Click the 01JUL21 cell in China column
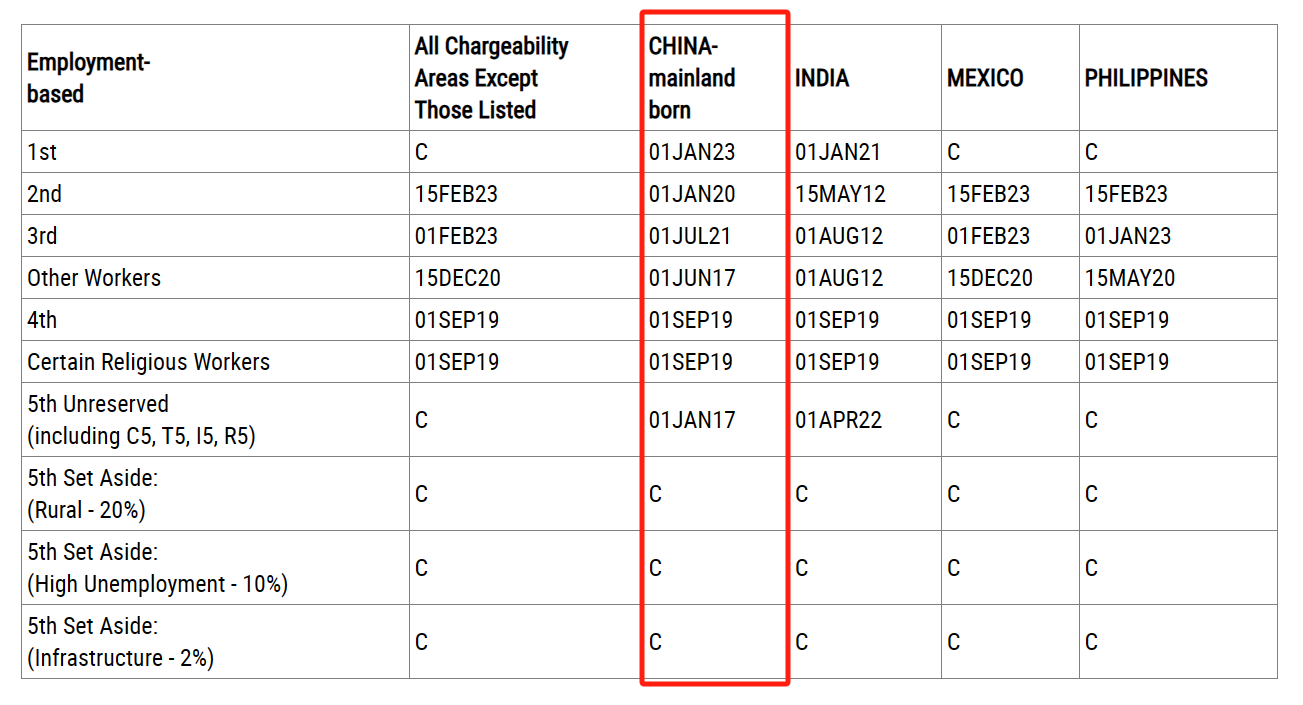The width and height of the screenshot is (1303, 705). [x=690, y=236]
